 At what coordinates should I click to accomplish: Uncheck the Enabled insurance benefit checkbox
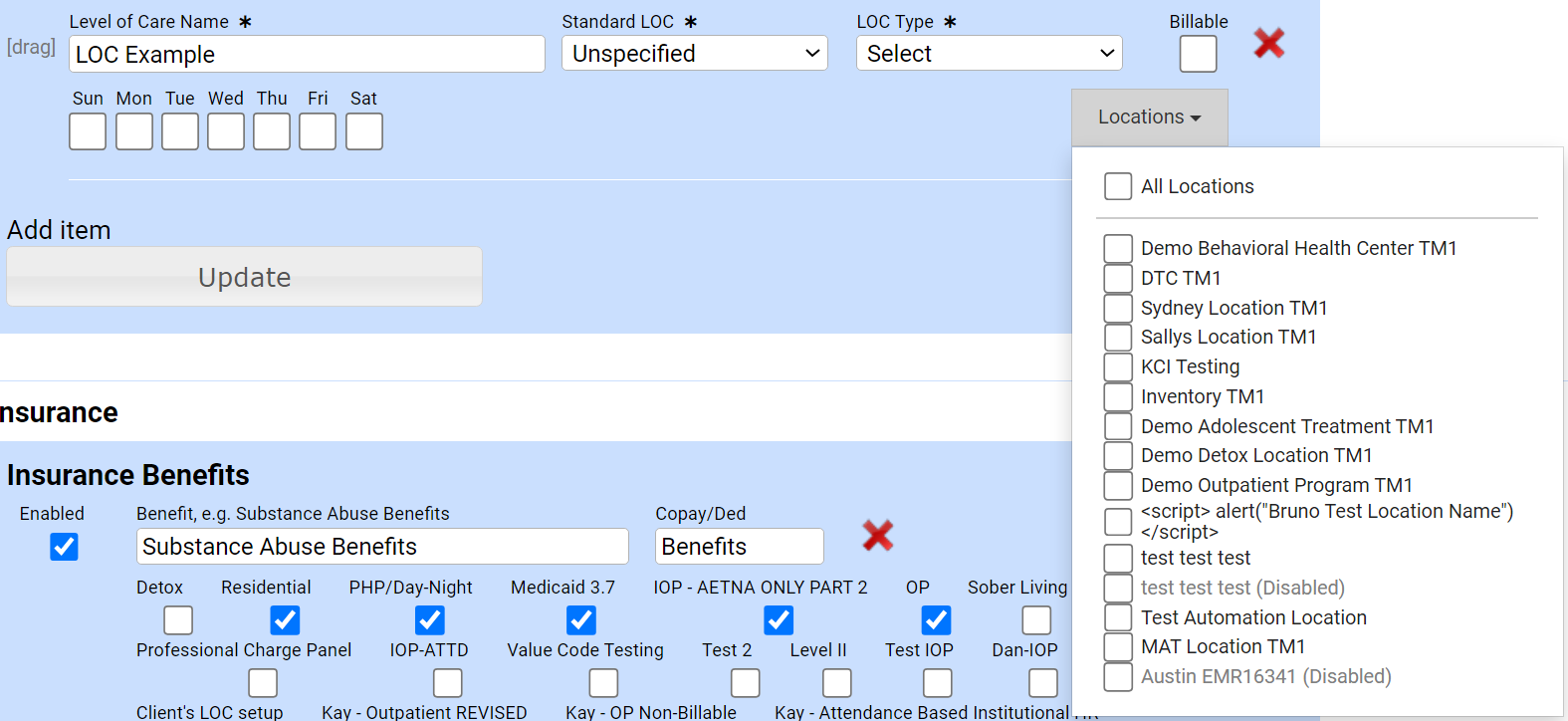[64, 547]
